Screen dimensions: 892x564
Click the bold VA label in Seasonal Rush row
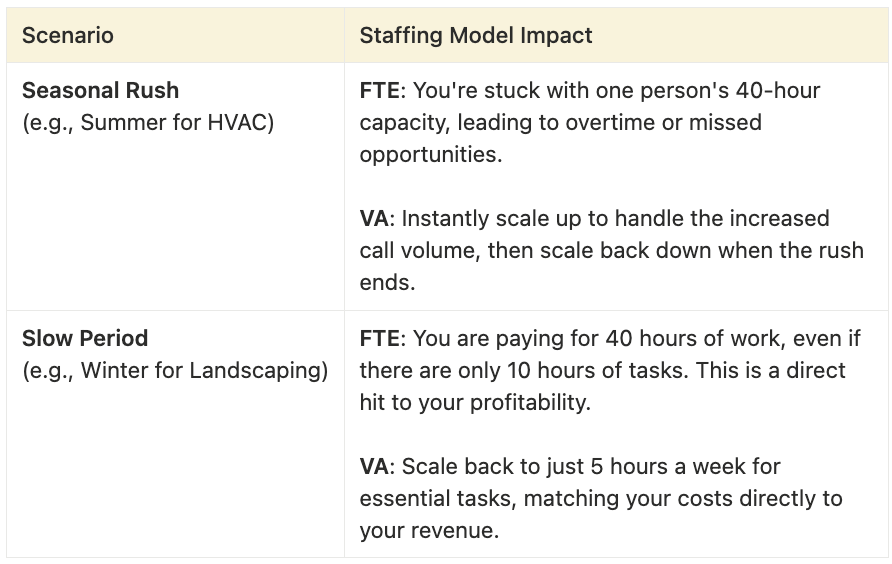point(374,219)
